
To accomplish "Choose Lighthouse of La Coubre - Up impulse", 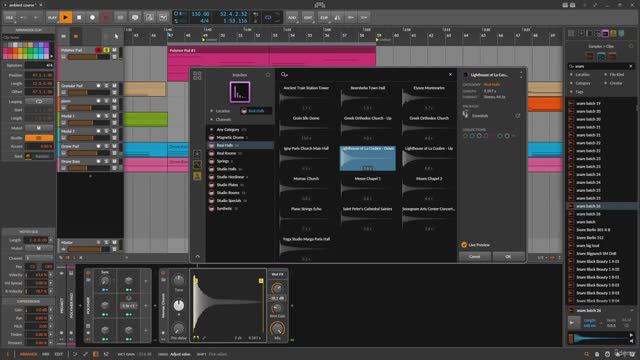I will [429, 158].
